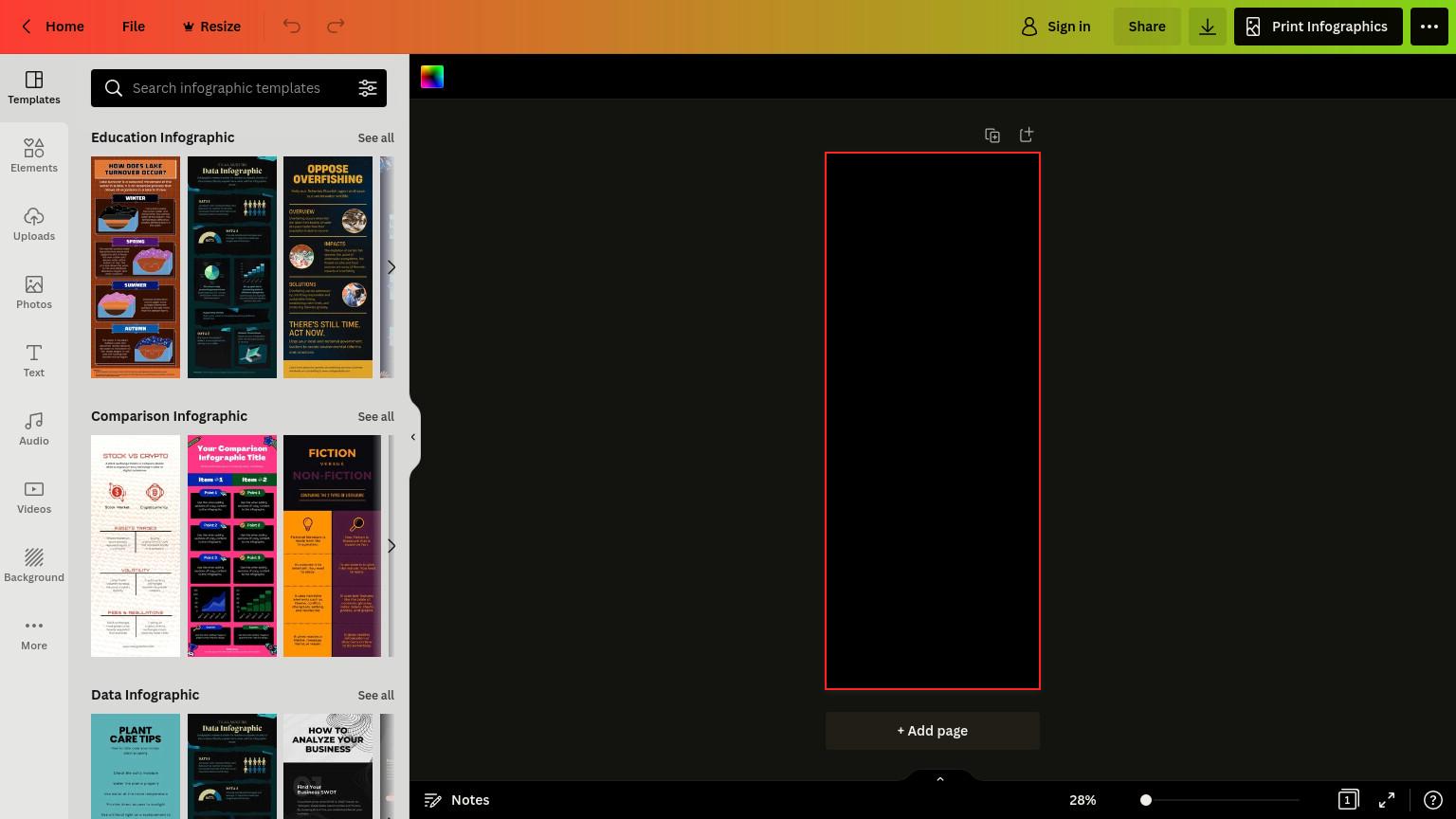Viewport: 1456px width, 819px height.
Task: Open the Elements panel
Action: pos(34,156)
